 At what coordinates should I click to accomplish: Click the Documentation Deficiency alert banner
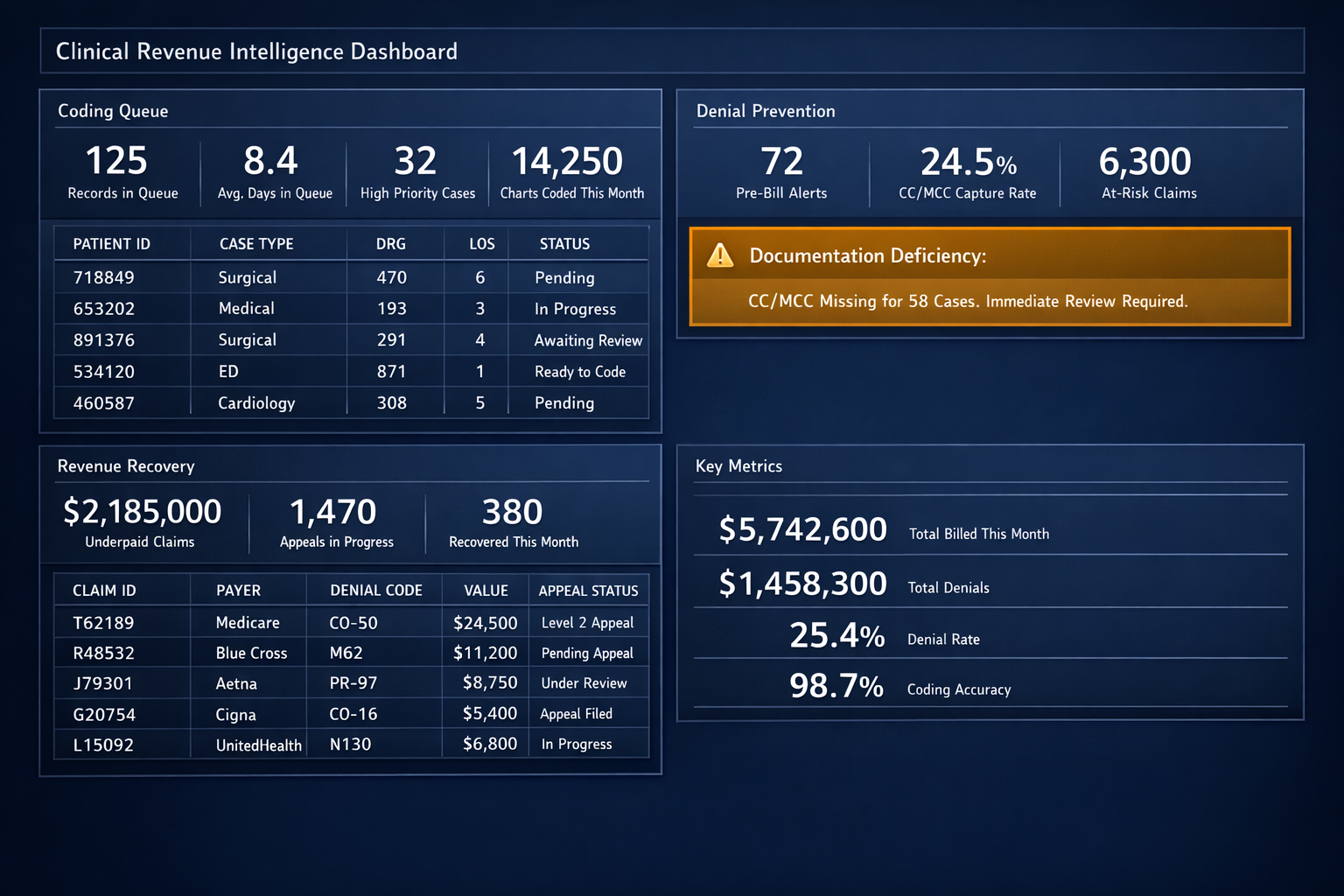pos(990,277)
